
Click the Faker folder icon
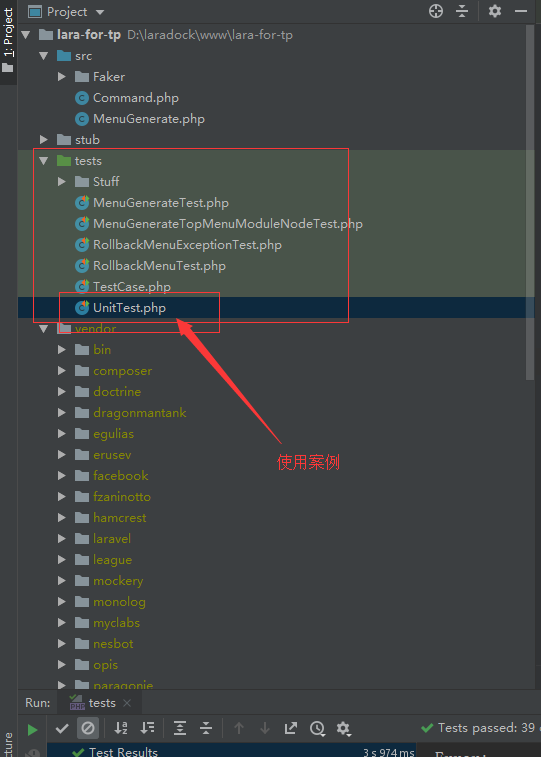click(x=82, y=77)
